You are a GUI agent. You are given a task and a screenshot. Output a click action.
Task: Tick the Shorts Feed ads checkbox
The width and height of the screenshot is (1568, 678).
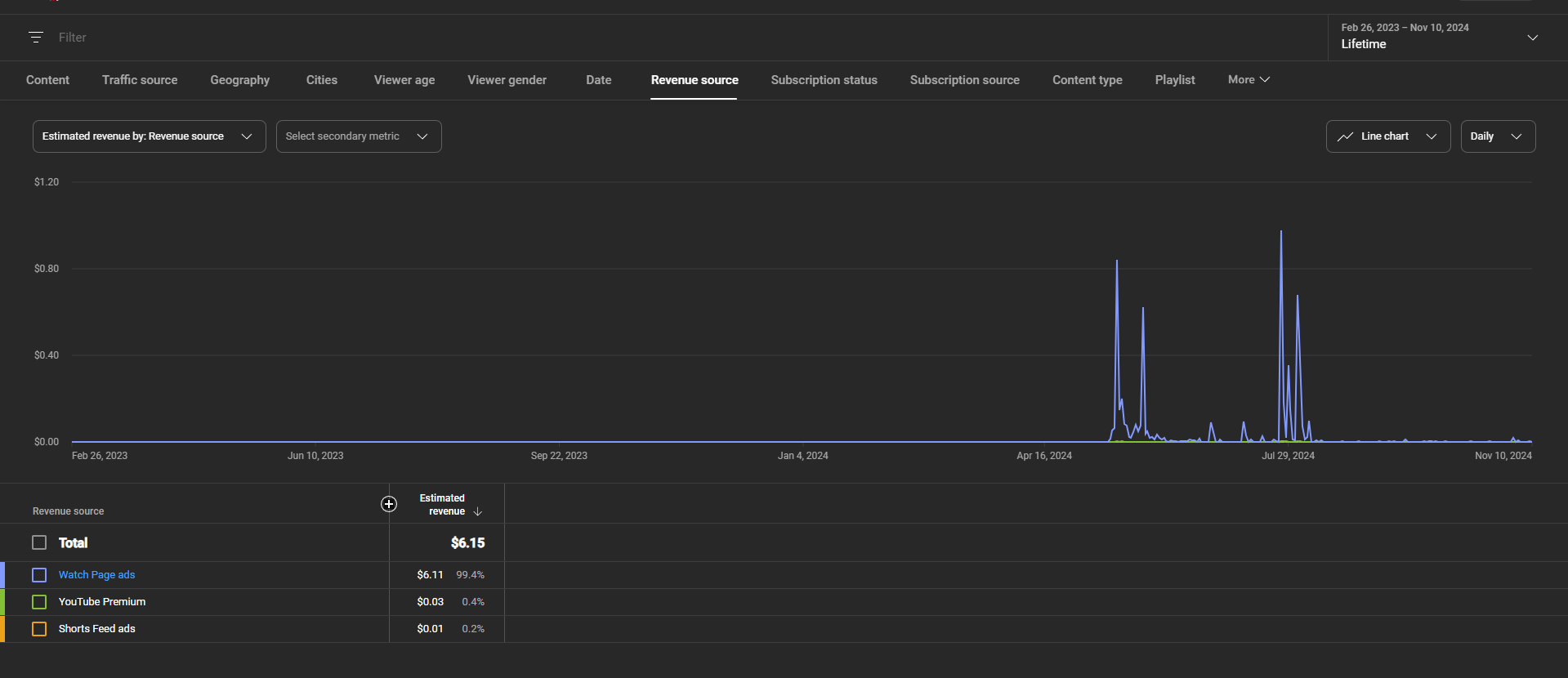tap(39, 629)
